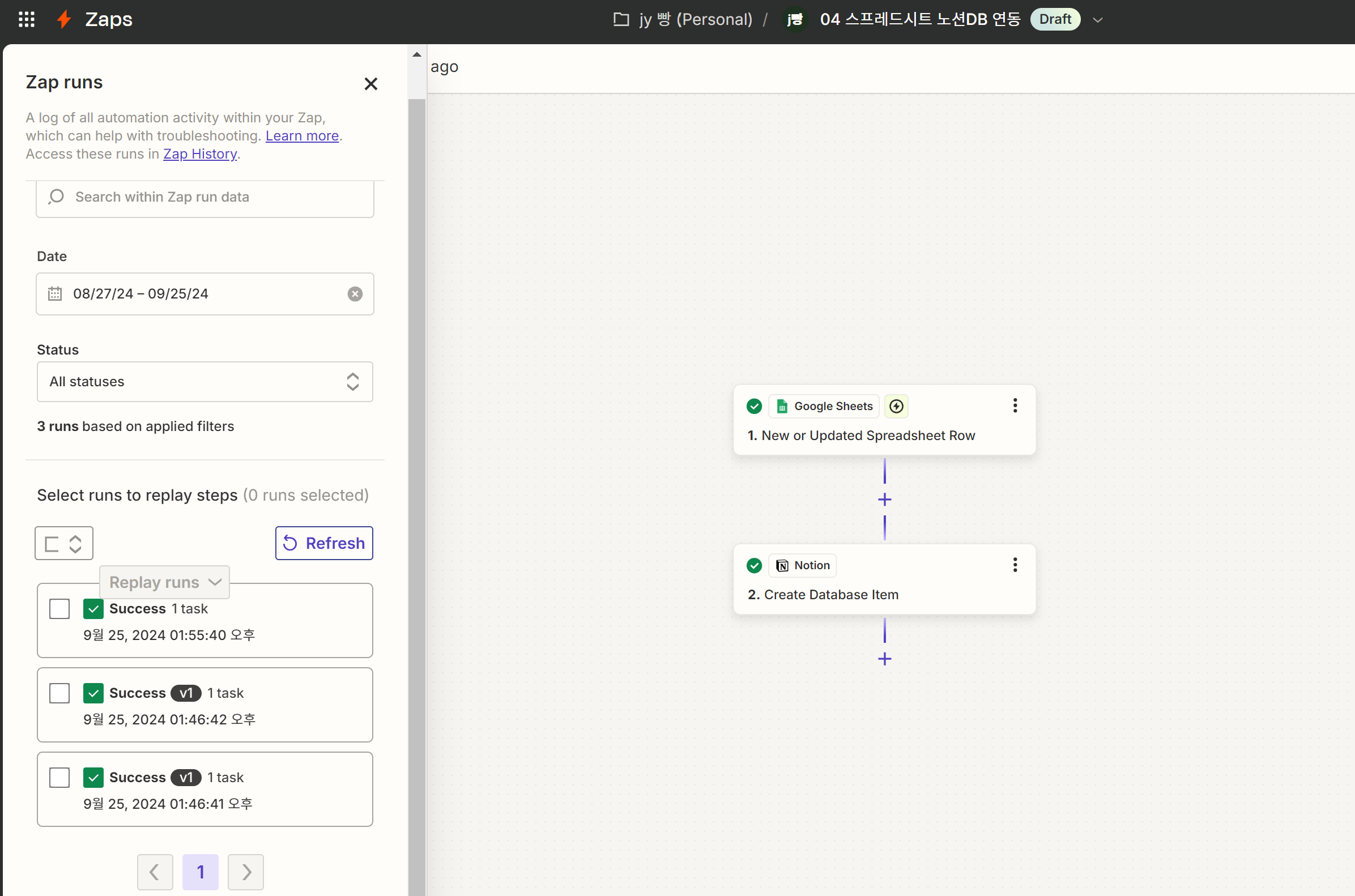This screenshot has width=1355, height=896.
Task: Select the run from 01:55:40 오후
Action: tap(59, 609)
